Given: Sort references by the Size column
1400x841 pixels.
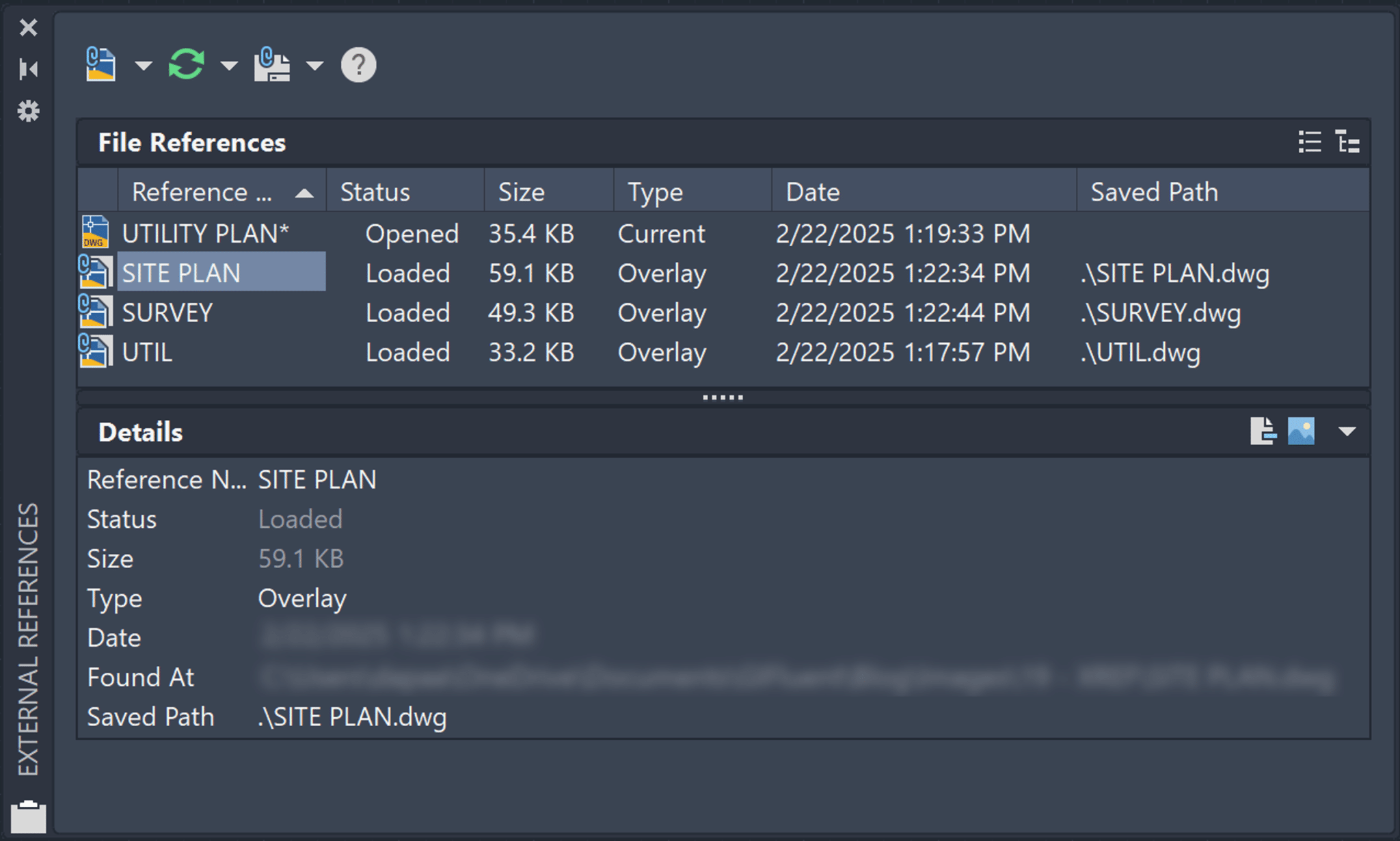Looking at the screenshot, I should tap(522, 191).
